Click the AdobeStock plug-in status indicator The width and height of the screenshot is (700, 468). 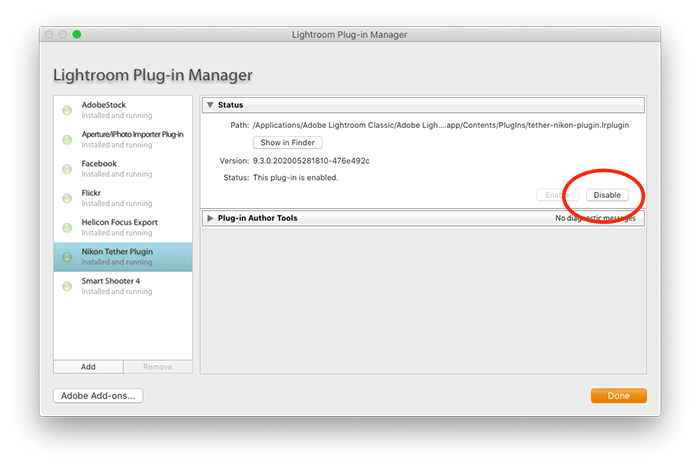click(67, 110)
